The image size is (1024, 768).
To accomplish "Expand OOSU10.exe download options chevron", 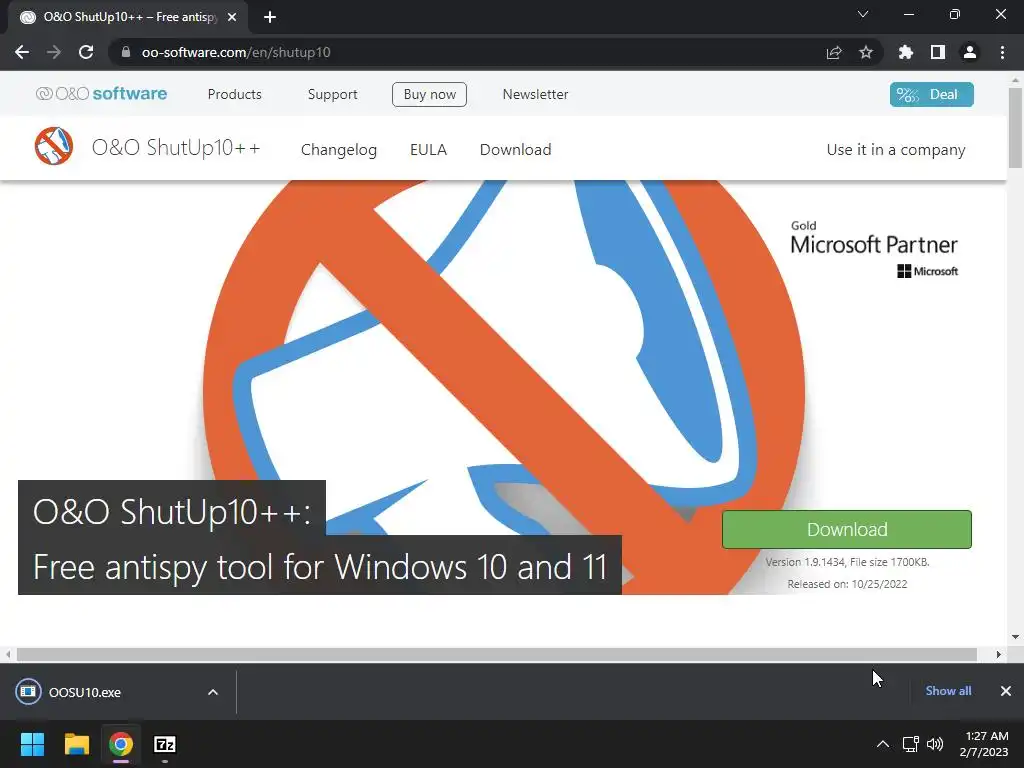I will tap(213, 692).
